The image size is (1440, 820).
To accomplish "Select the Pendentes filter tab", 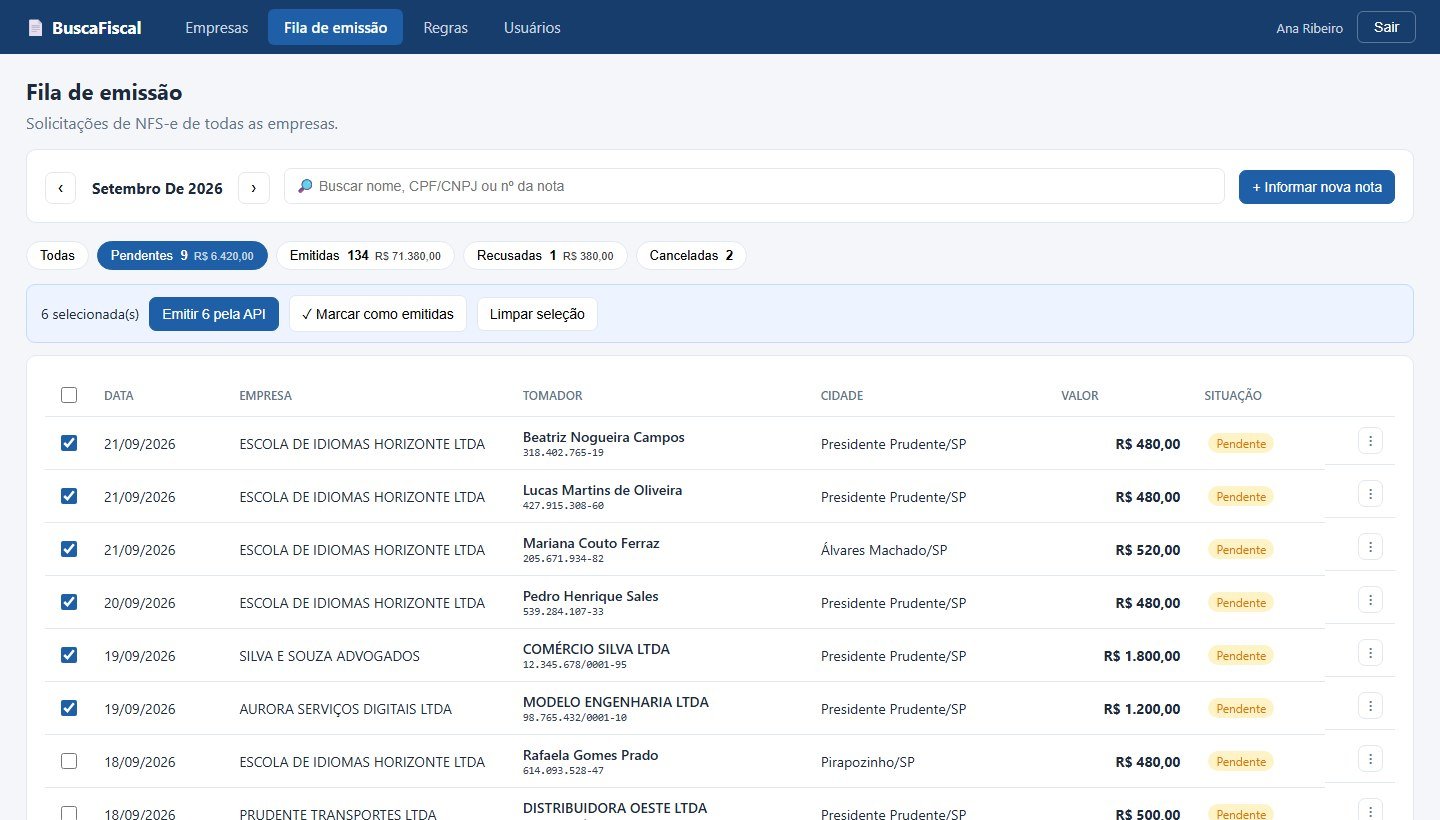I will click(x=182, y=256).
